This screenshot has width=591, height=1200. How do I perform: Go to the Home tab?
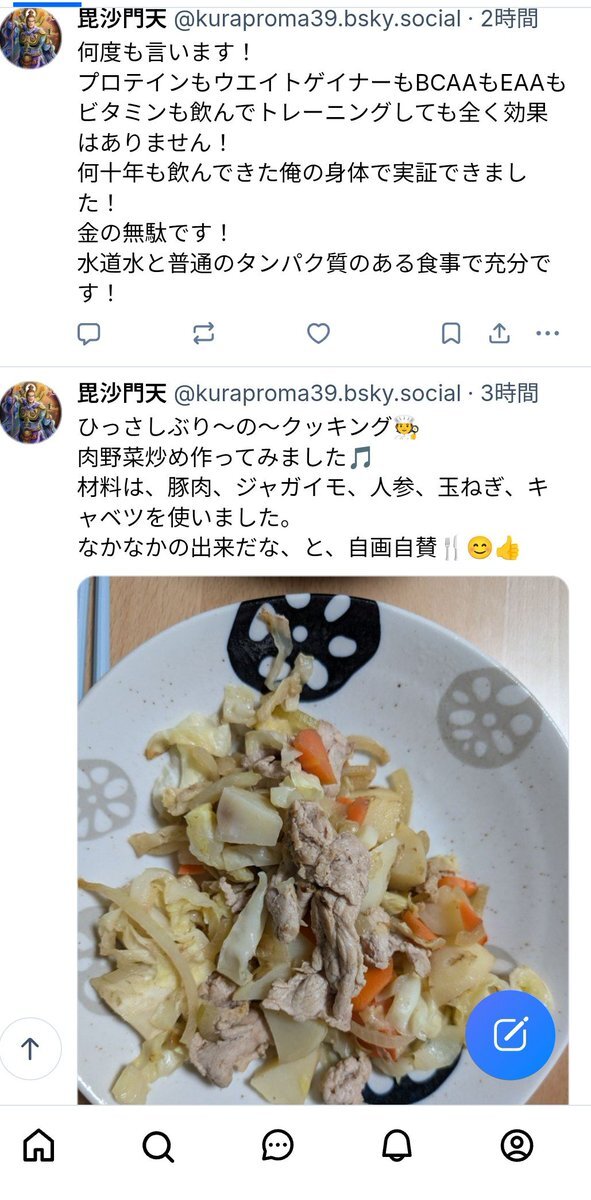click(x=39, y=1145)
